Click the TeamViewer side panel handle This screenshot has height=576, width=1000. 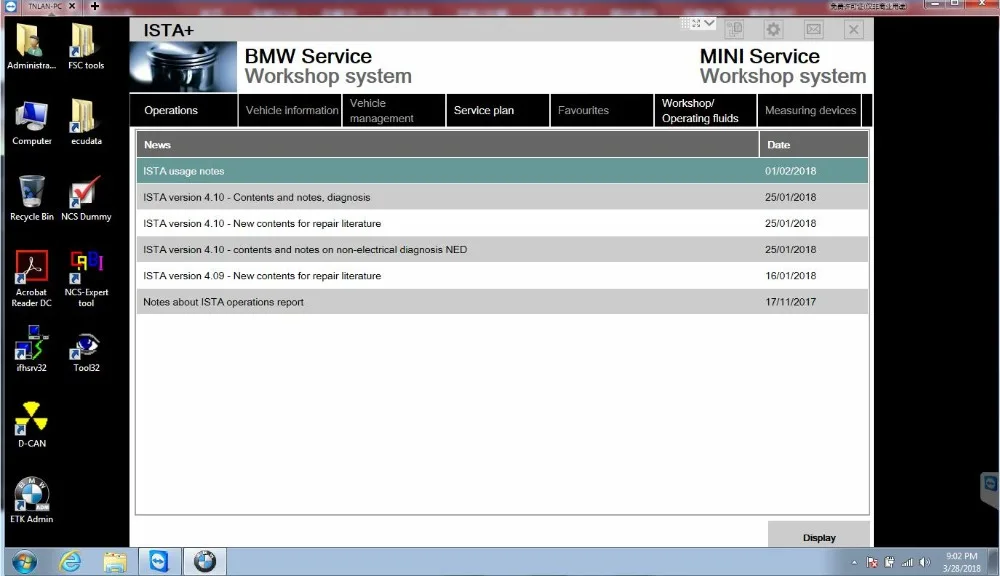pyautogui.click(x=990, y=490)
